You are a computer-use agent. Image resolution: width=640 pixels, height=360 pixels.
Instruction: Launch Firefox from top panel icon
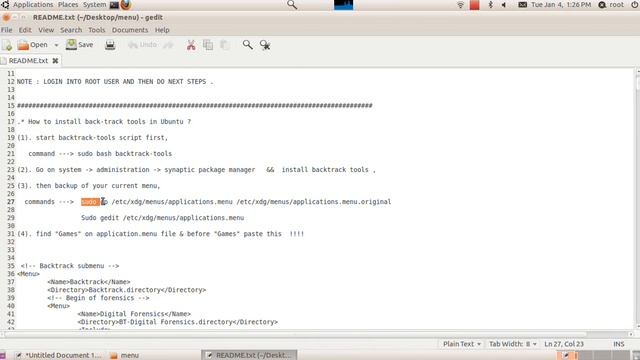(126, 5)
